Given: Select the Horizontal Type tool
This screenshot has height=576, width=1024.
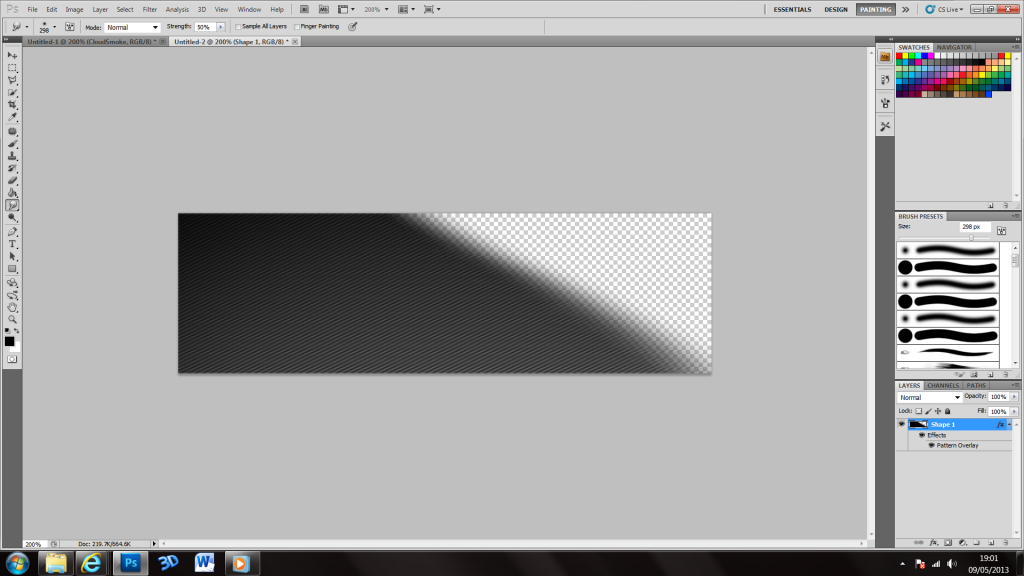Looking at the screenshot, I should (x=13, y=244).
